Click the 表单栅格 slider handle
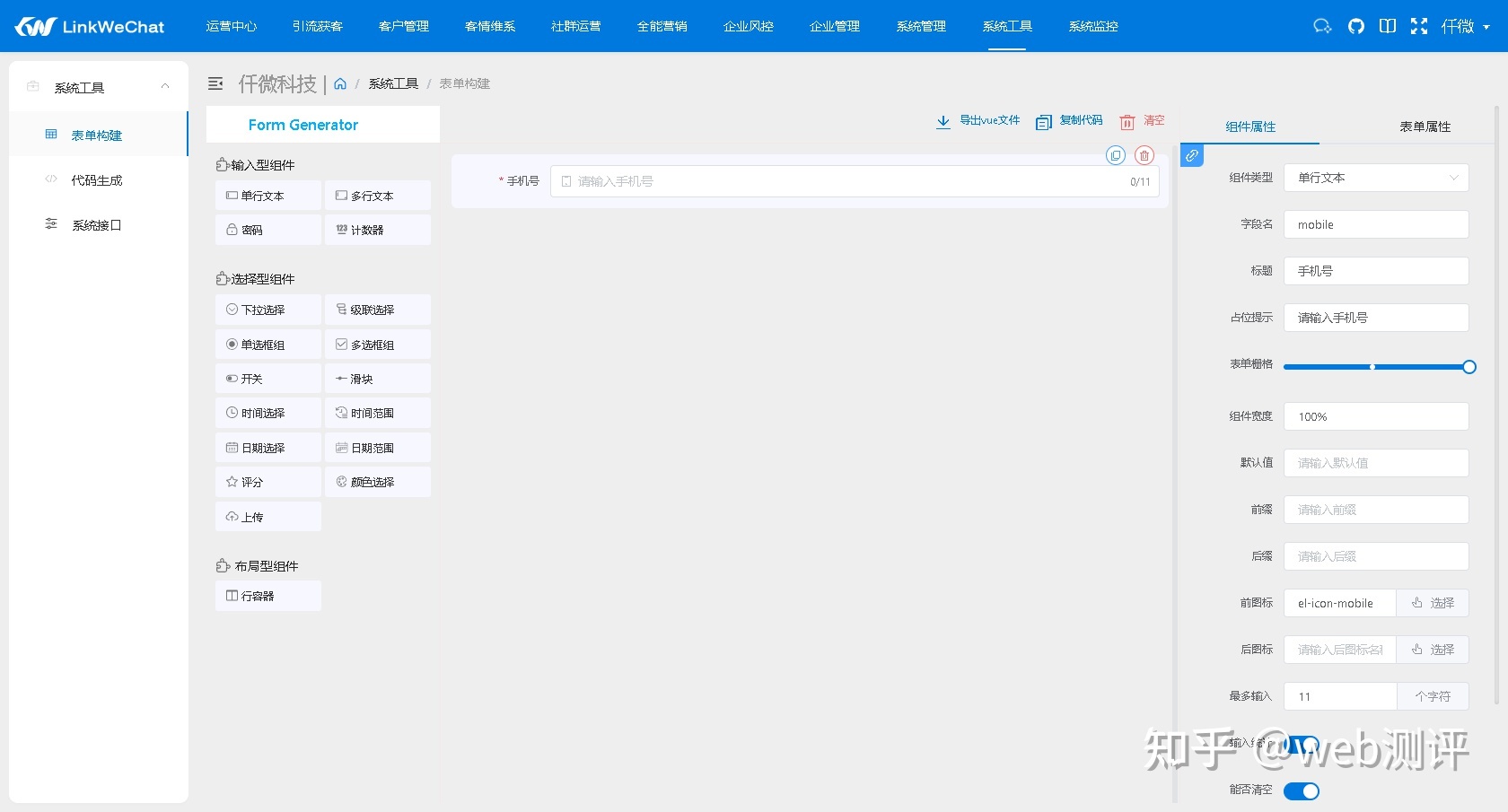Viewport: 1508px width, 812px height. (1469, 367)
